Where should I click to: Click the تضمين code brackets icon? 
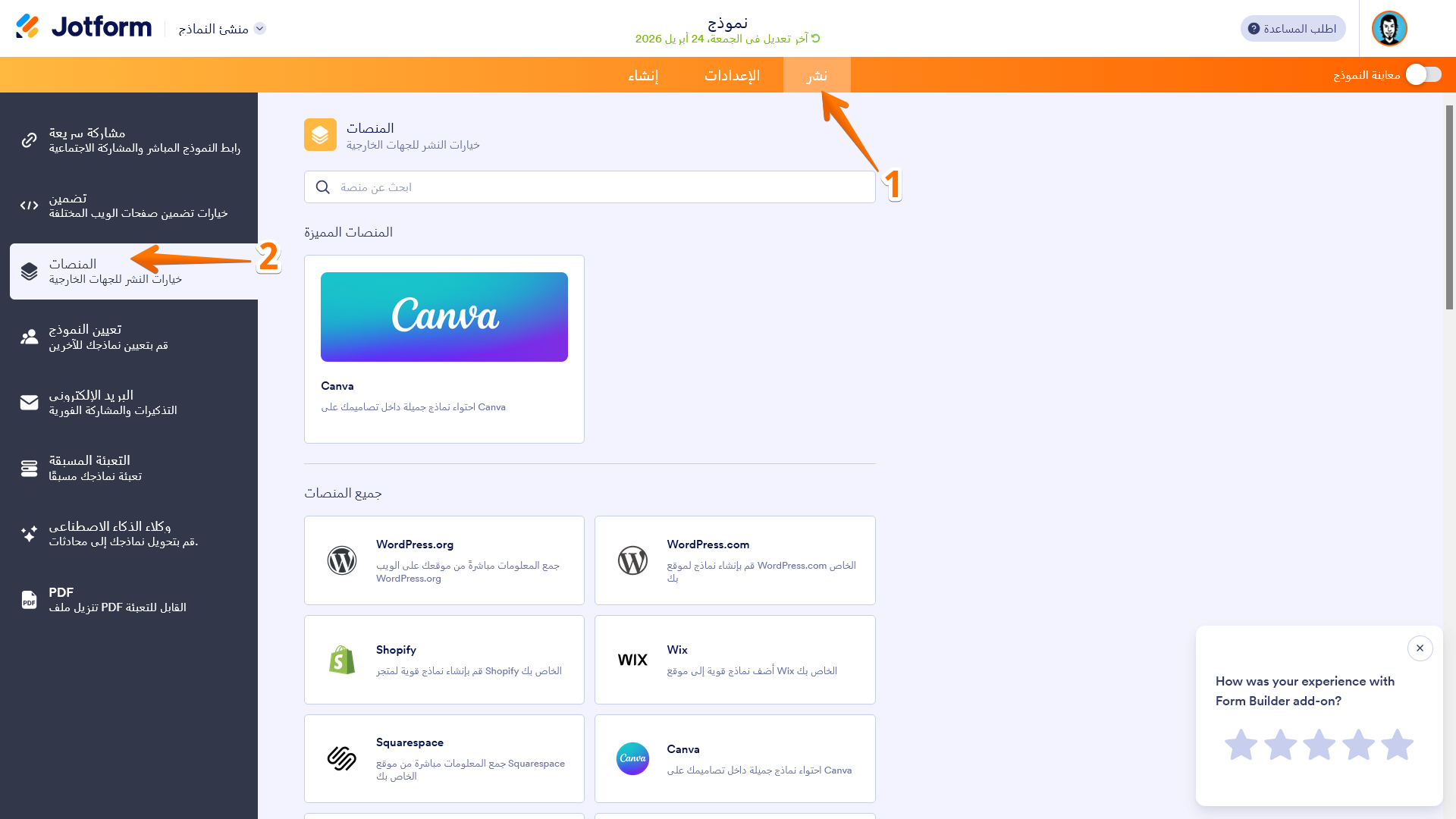tap(29, 206)
